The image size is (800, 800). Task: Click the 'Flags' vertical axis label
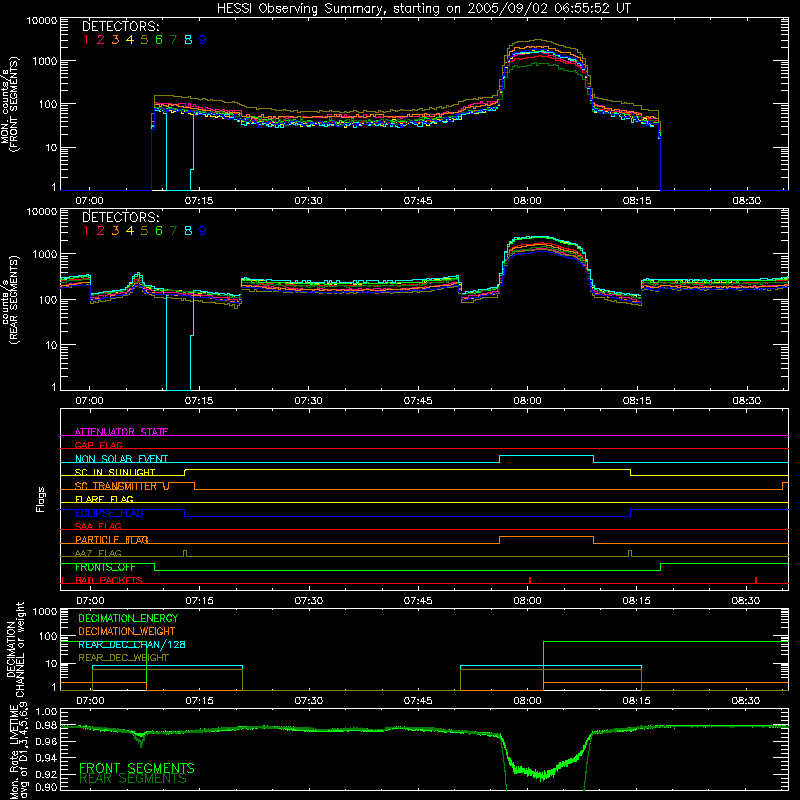point(41,499)
